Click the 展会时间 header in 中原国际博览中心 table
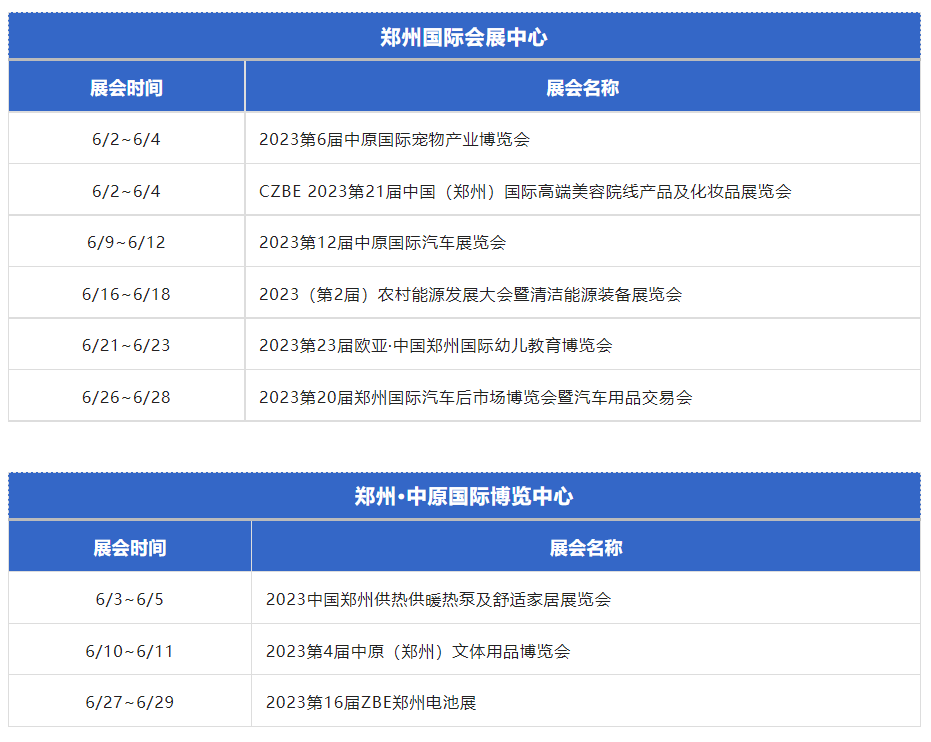This screenshot has width=931, height=742. click(x=130, y=547)
